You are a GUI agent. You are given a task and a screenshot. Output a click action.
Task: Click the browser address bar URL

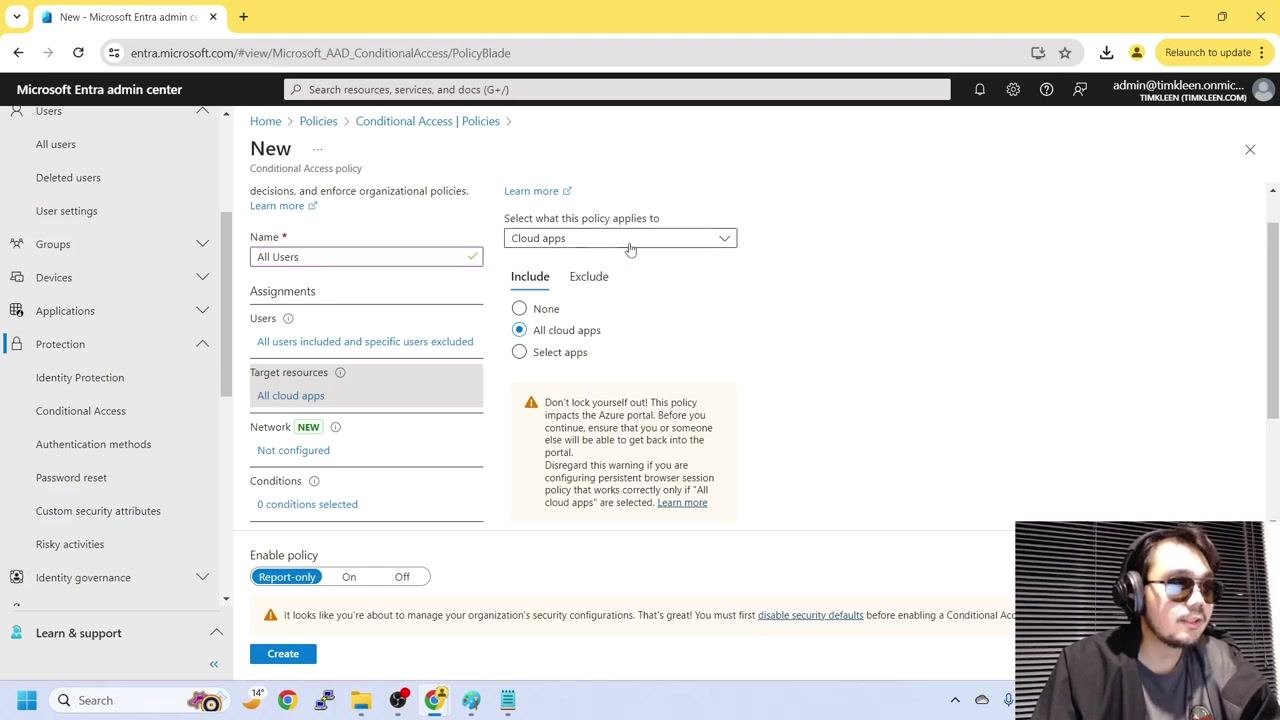320,53
